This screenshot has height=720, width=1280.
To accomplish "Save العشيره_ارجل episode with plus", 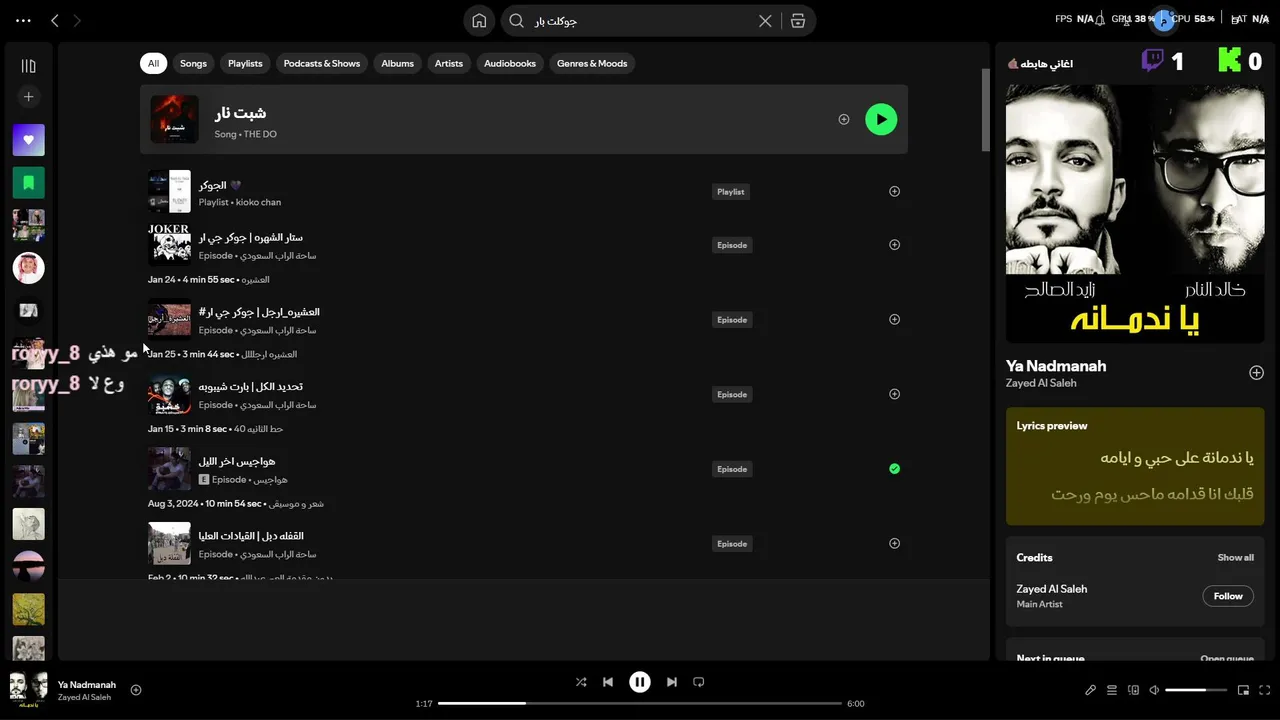I will coord(894,319).
